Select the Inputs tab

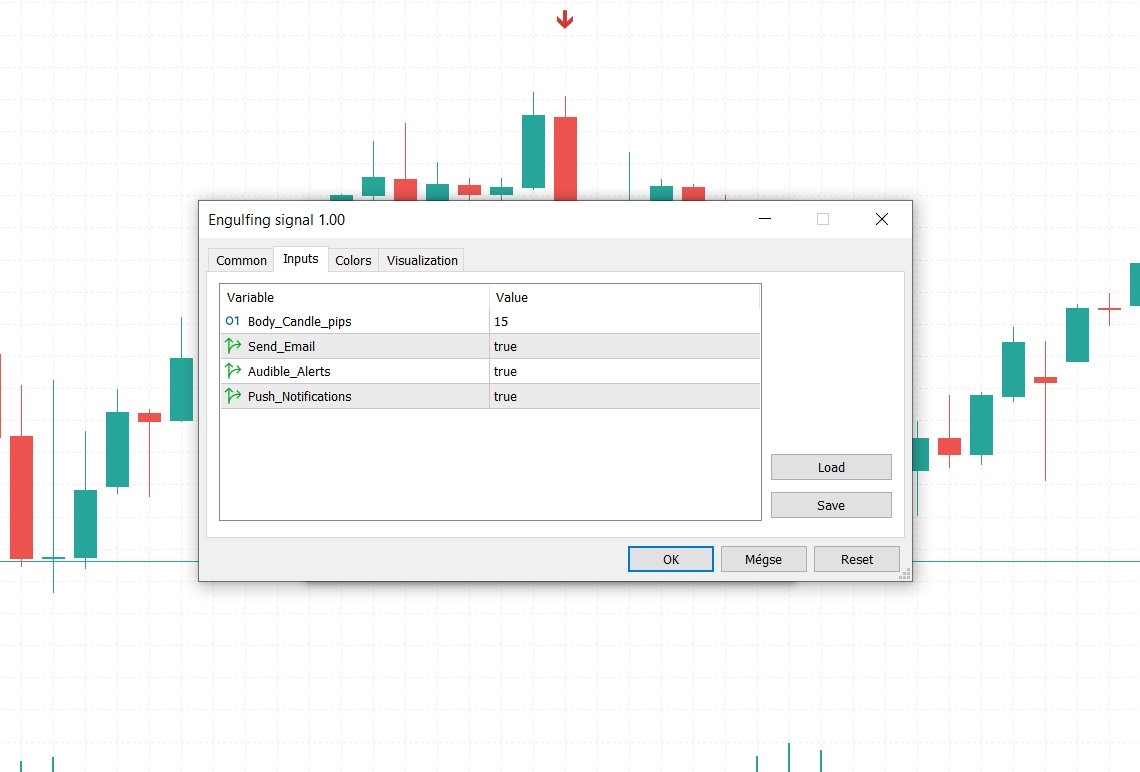300,258
